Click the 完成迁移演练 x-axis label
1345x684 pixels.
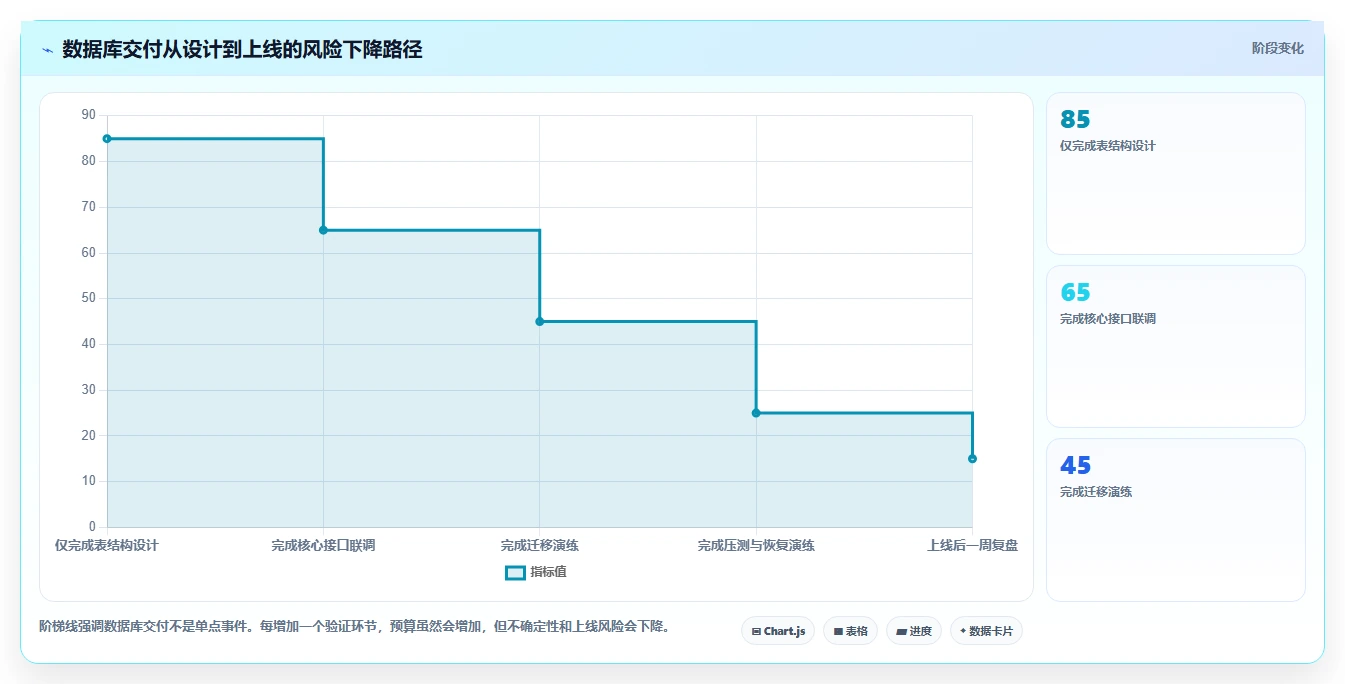click(540, 546)
